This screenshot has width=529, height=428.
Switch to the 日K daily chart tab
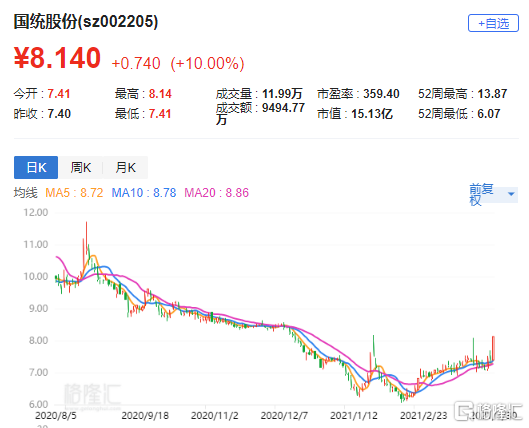(x=36, y=167)
